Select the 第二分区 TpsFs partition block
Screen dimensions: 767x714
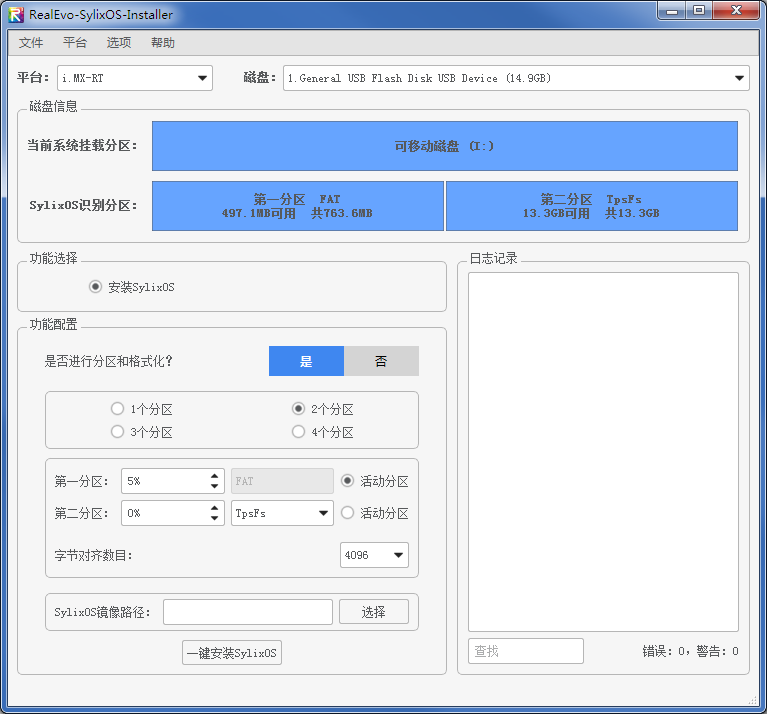pyautogui.click(x=592, y=206)
